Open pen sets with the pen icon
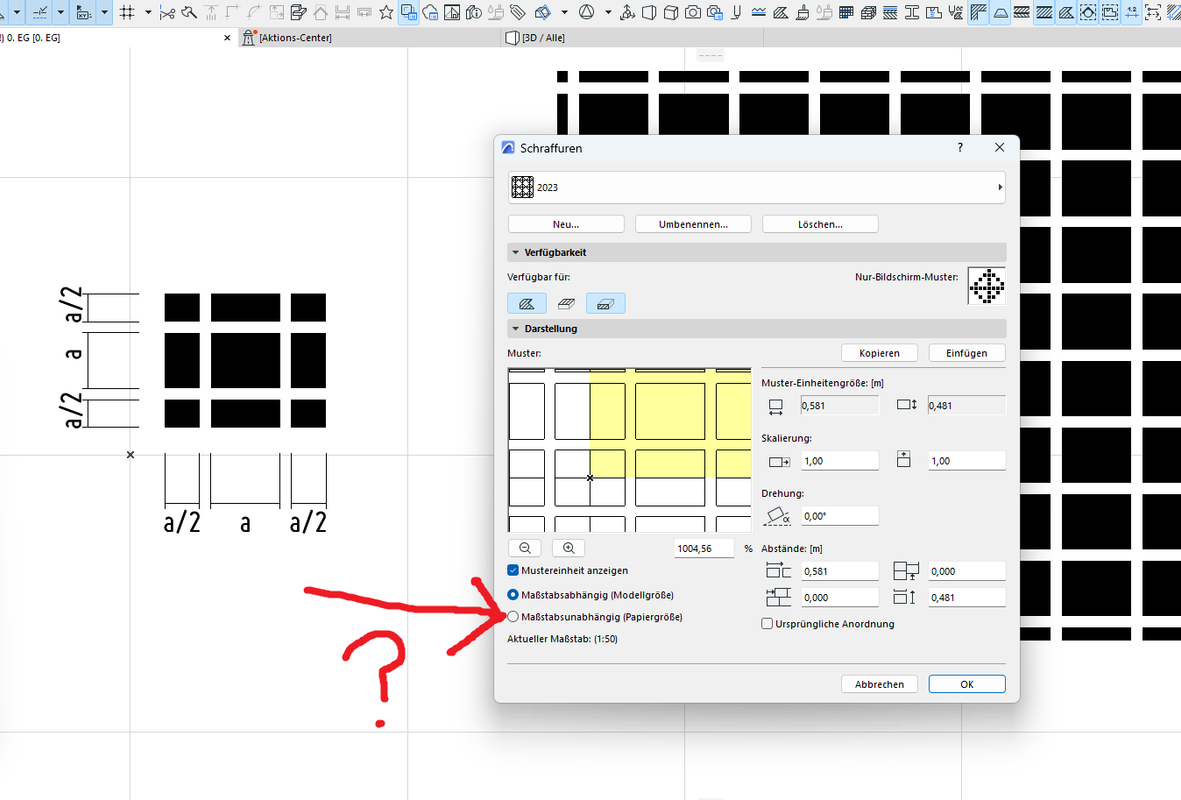The height and width of the screenshot is (800, 1181). pos(736,12)
